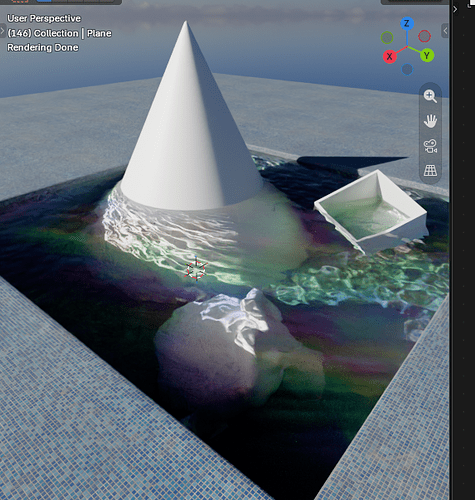Snap view to the red X axis
This screenshot has height=500, width=475.
(389, 56)
